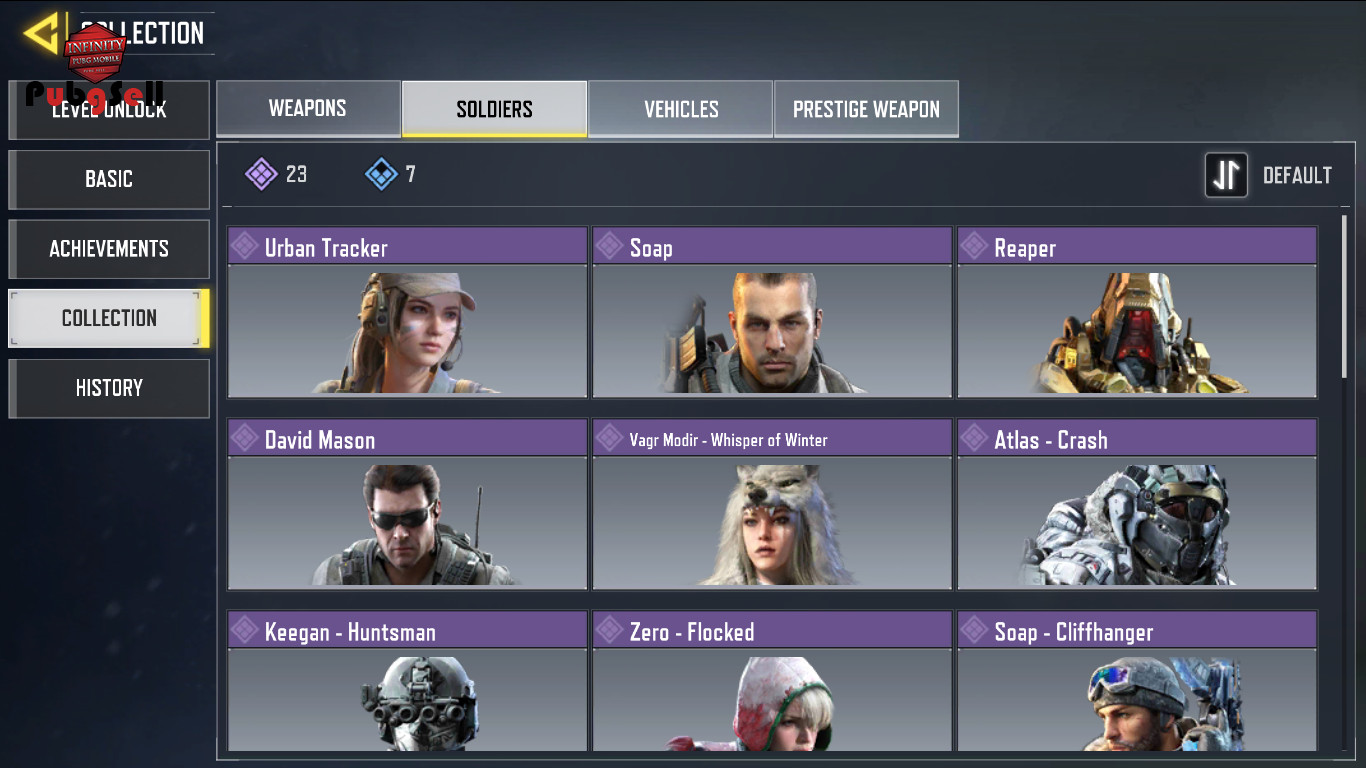The width and height of the screenshot is (1366, 768).
Task: Go to the HISTORY section
Action: [109, 388]
